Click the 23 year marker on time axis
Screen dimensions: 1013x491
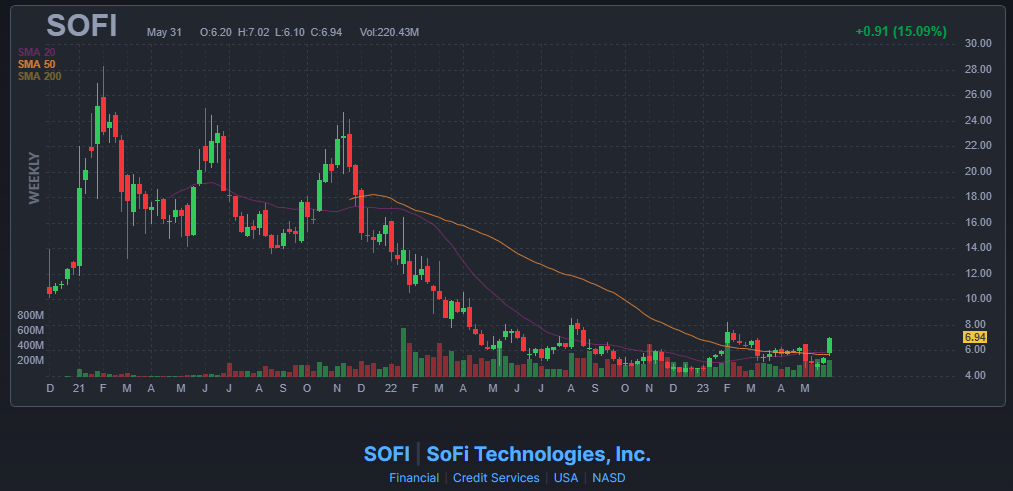coord(704,388)
